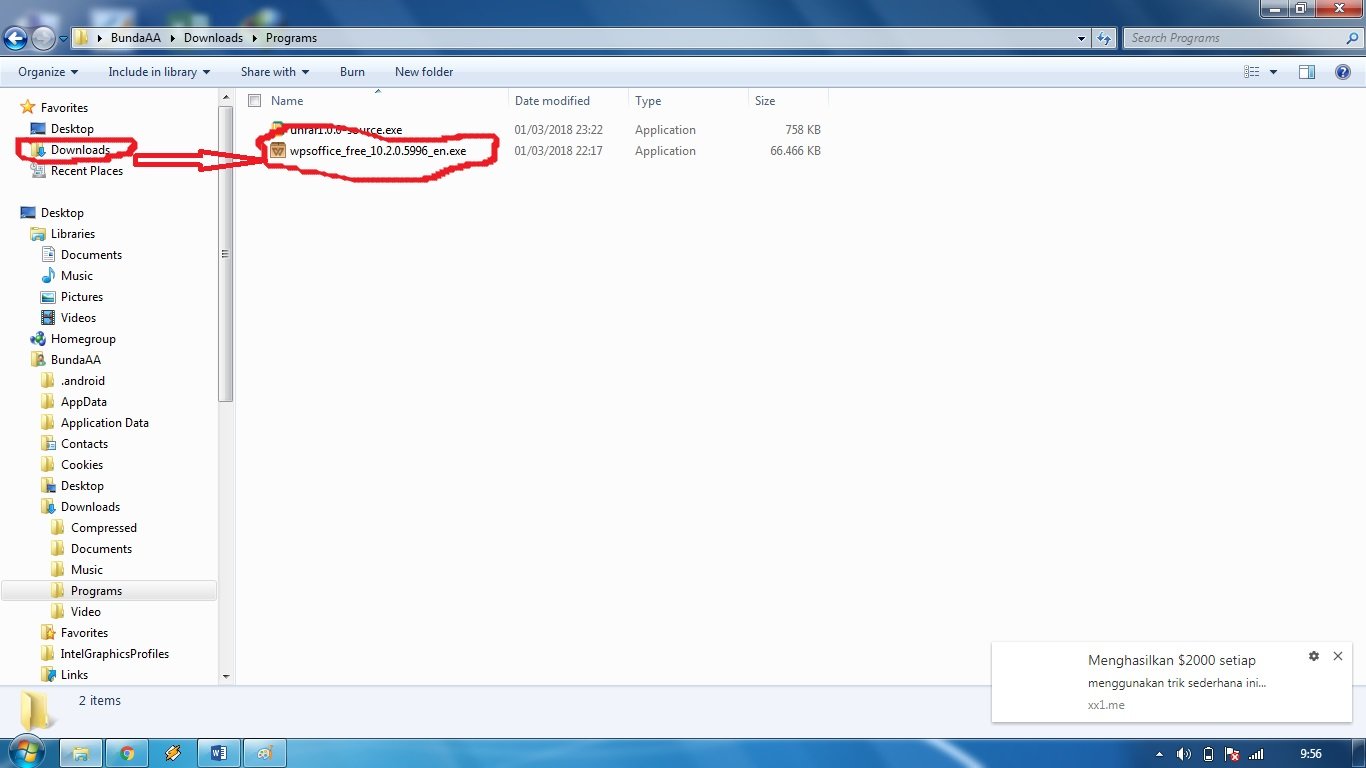The width and height of the screenshot is (1366, 768).
Task: Select the BundaAA user folder
Action: 76,360
